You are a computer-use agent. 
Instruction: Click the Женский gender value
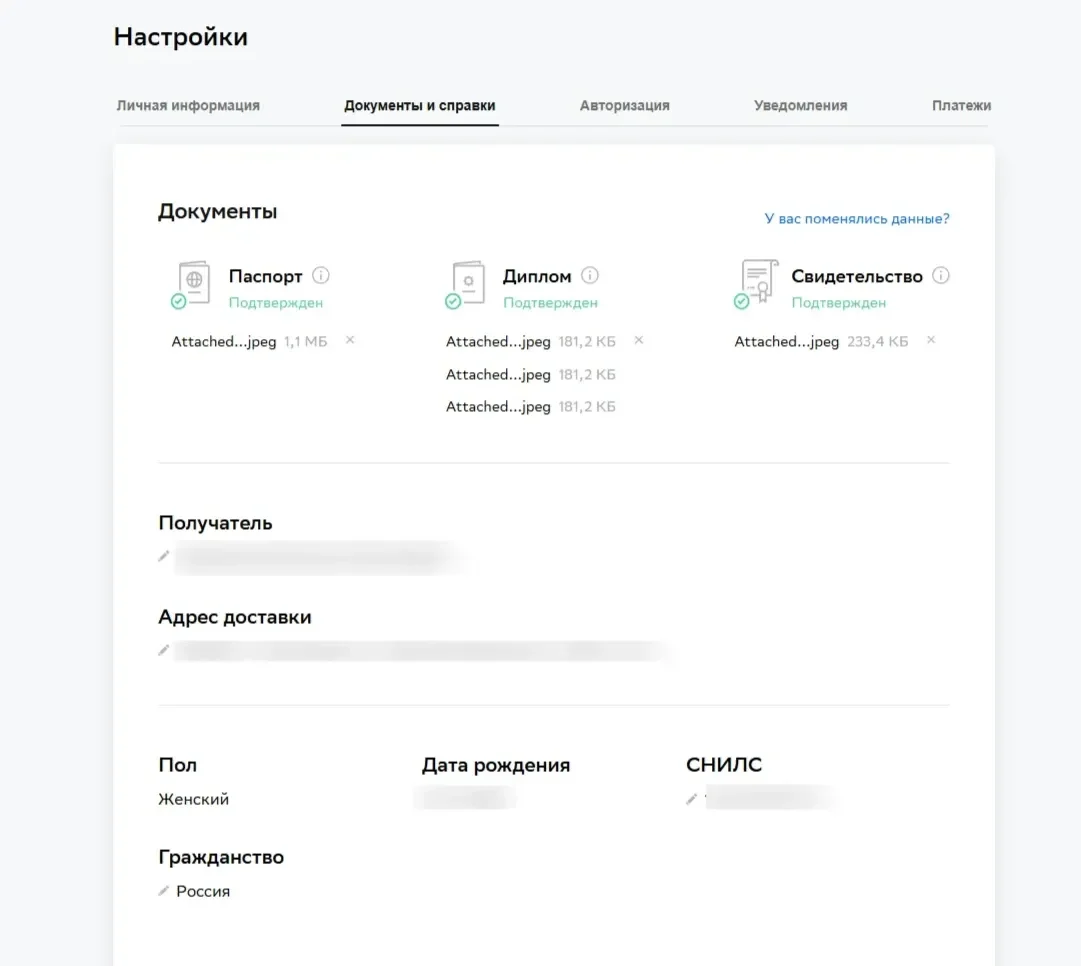[194, 799]
